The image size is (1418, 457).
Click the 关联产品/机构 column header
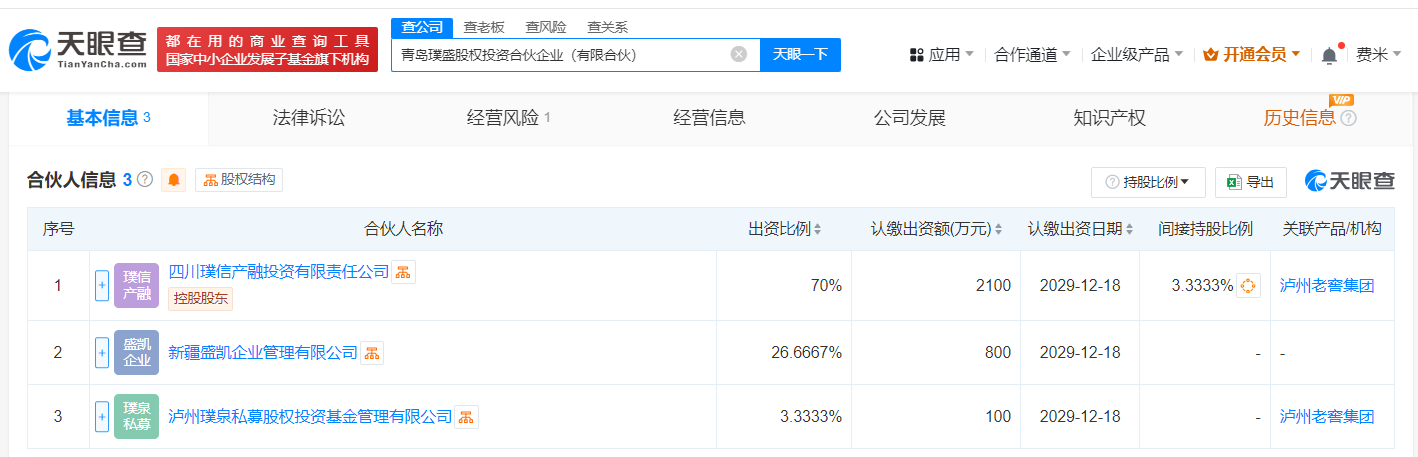click(x=1332, y=229)
